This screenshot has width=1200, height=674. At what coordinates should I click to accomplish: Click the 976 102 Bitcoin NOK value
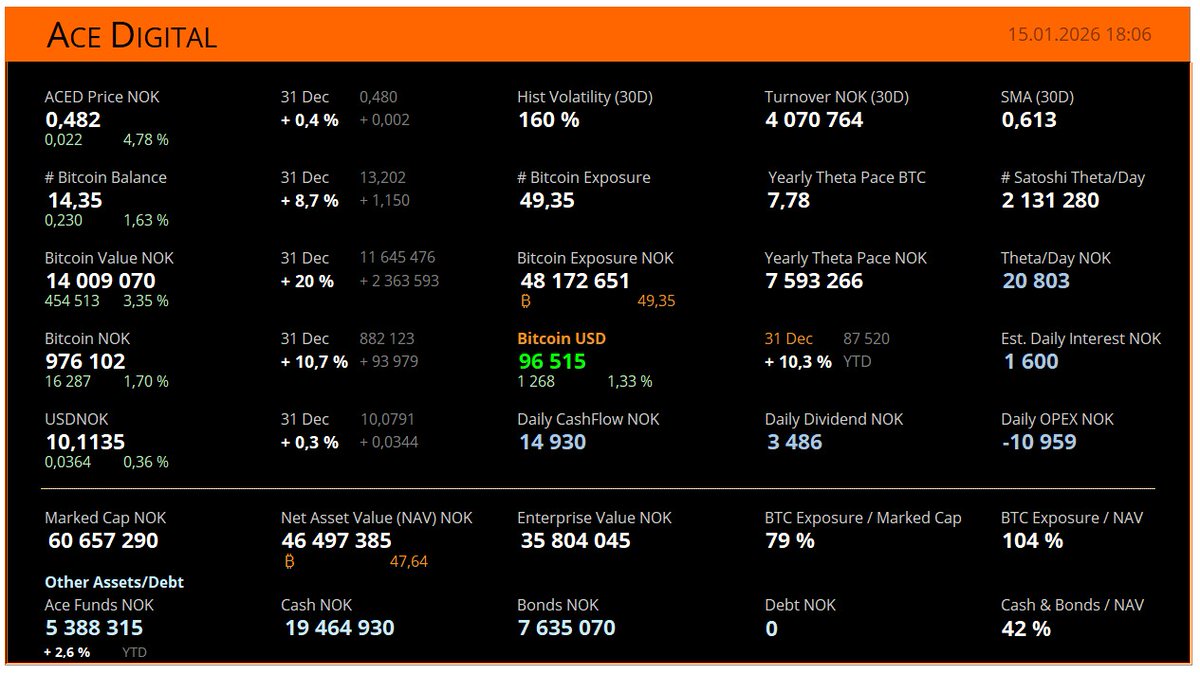point(85,361)
